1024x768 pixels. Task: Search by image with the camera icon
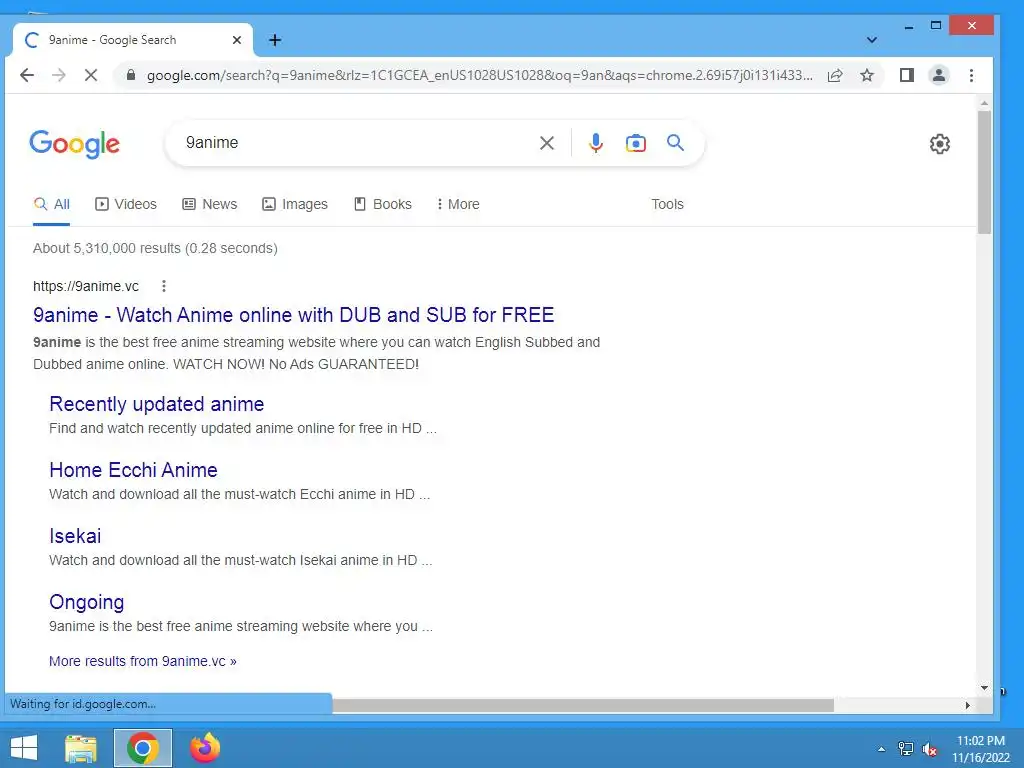click(635, 143)
